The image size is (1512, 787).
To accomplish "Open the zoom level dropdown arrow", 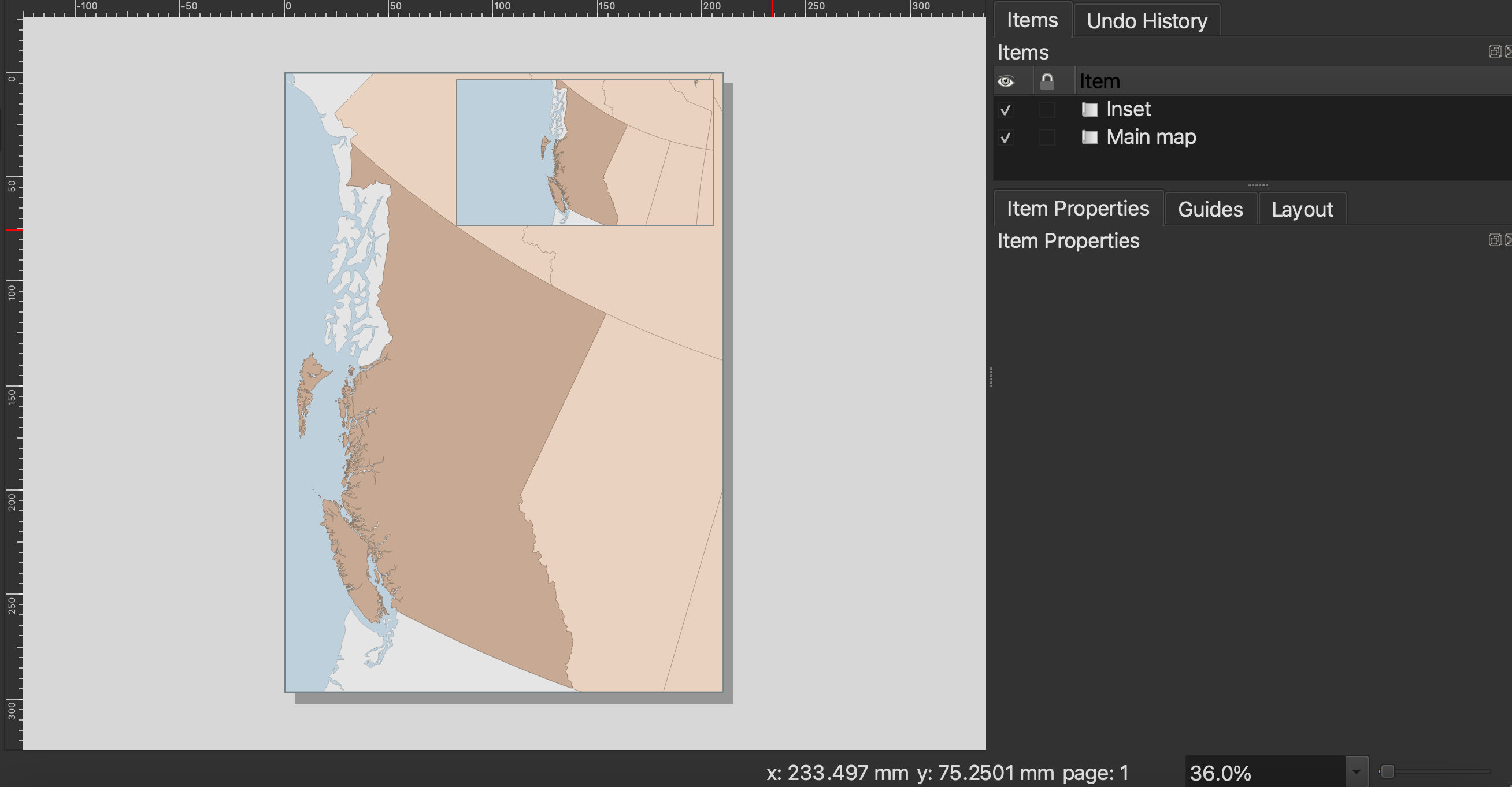I will [x=1356, y=773].
